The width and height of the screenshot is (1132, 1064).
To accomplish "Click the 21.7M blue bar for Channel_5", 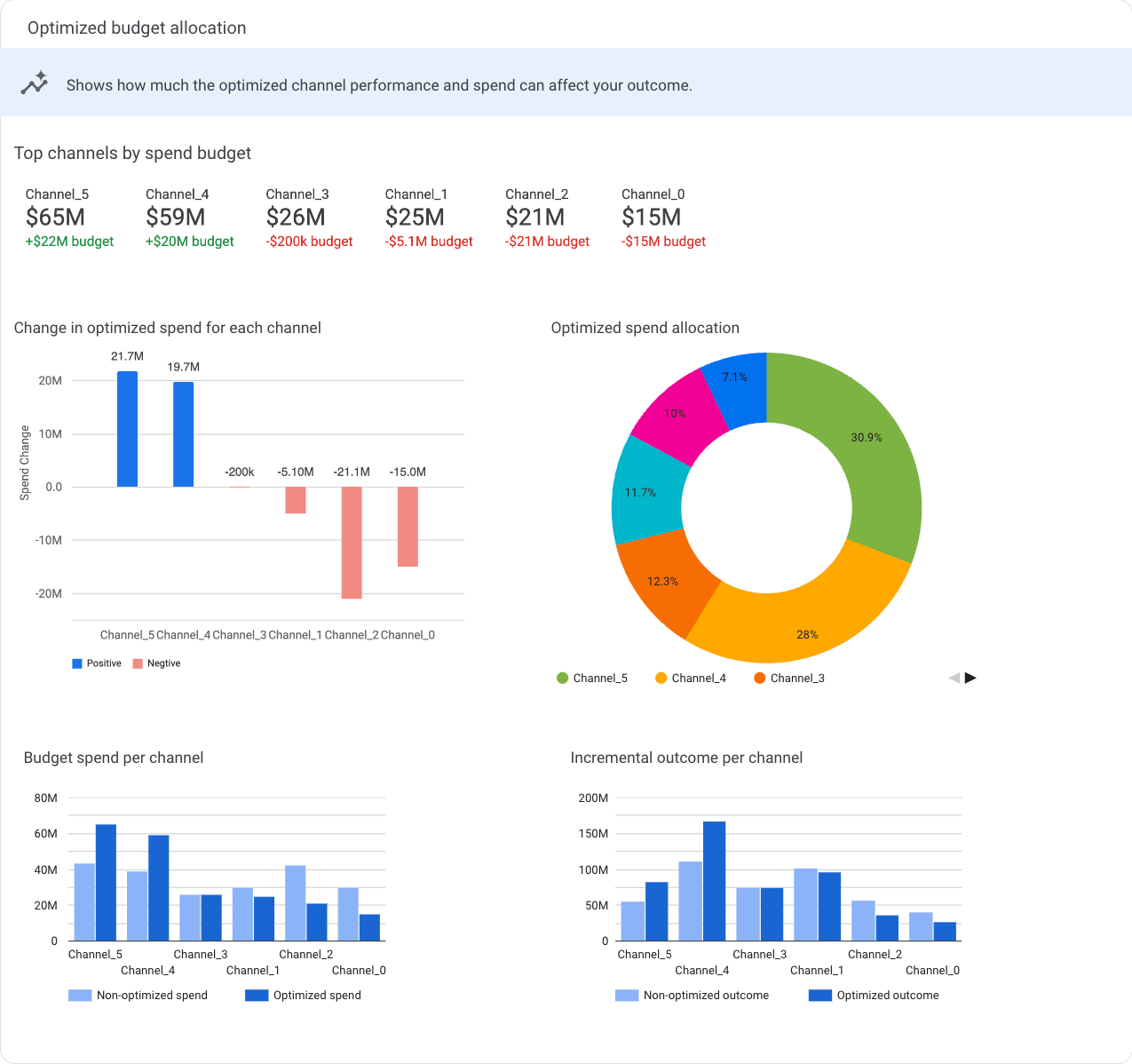I will pos(127,429).
